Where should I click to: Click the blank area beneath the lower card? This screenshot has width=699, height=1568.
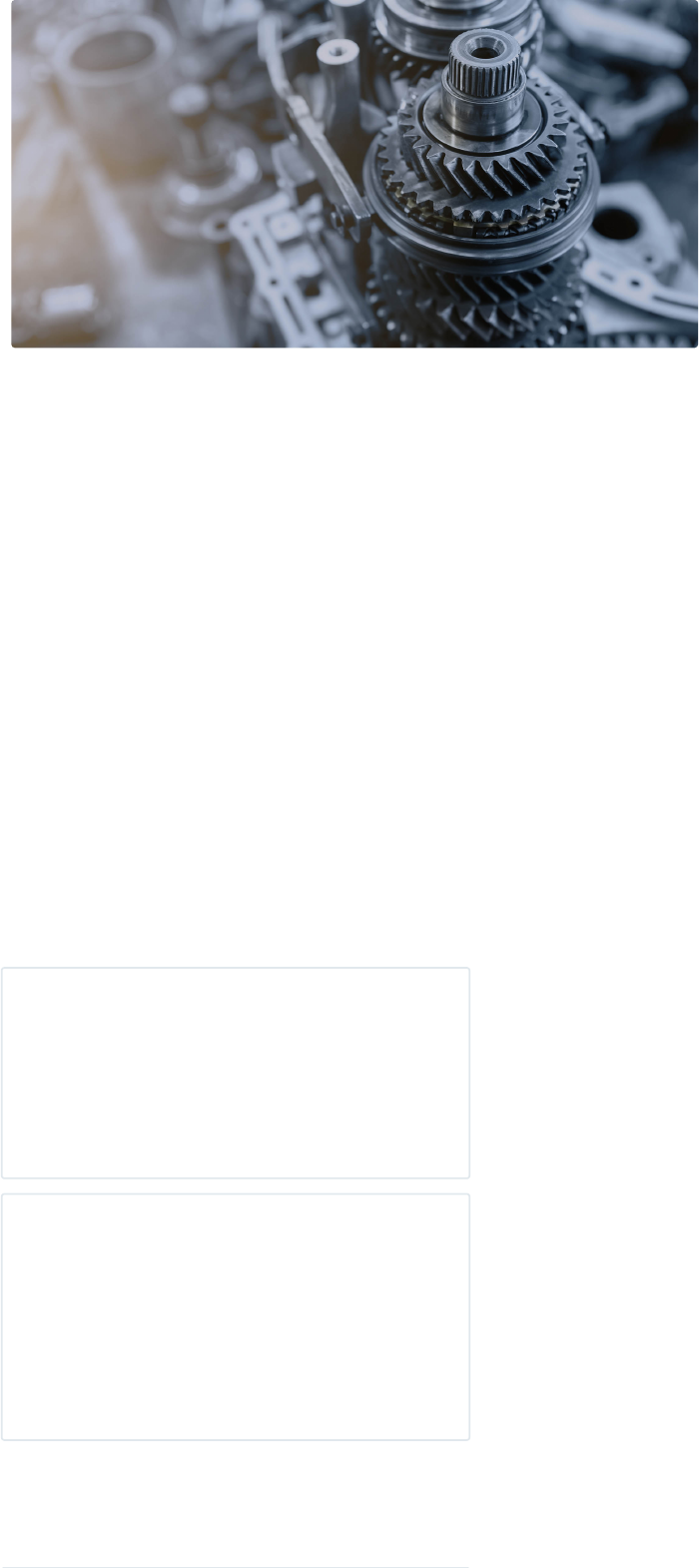click(236, 1502)
